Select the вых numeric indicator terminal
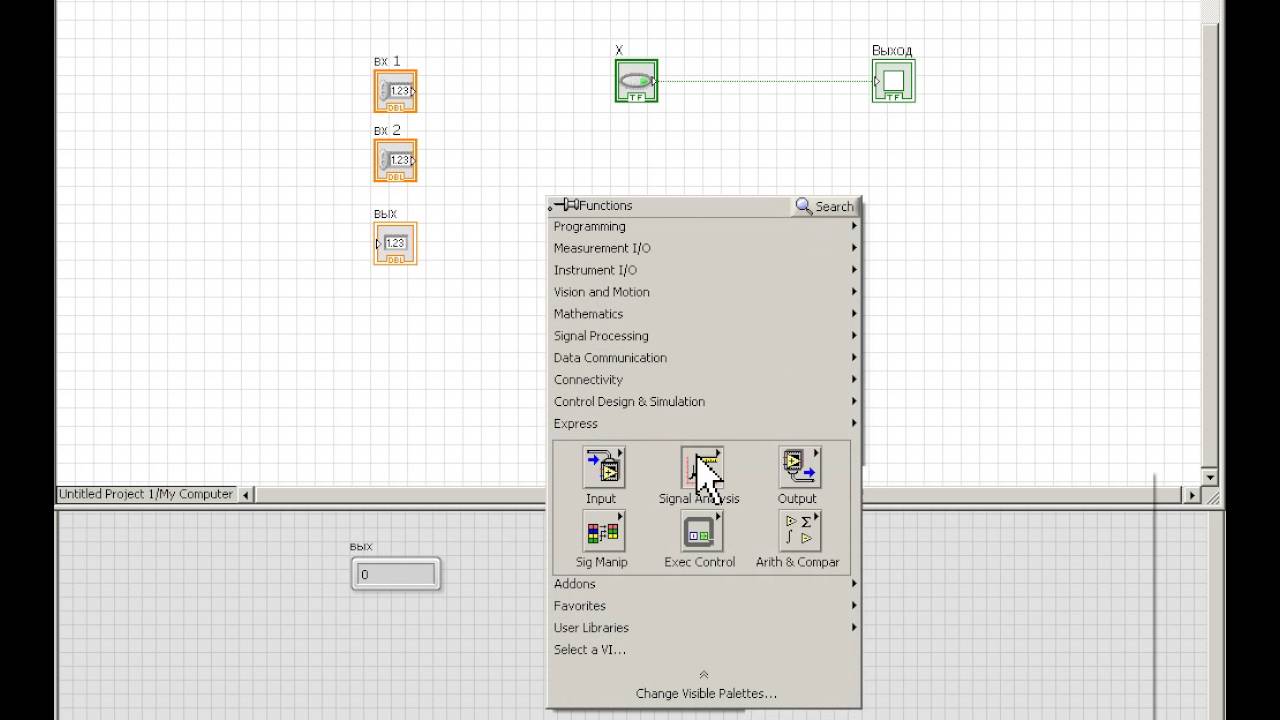1280x720 pixels. [395, 243]
